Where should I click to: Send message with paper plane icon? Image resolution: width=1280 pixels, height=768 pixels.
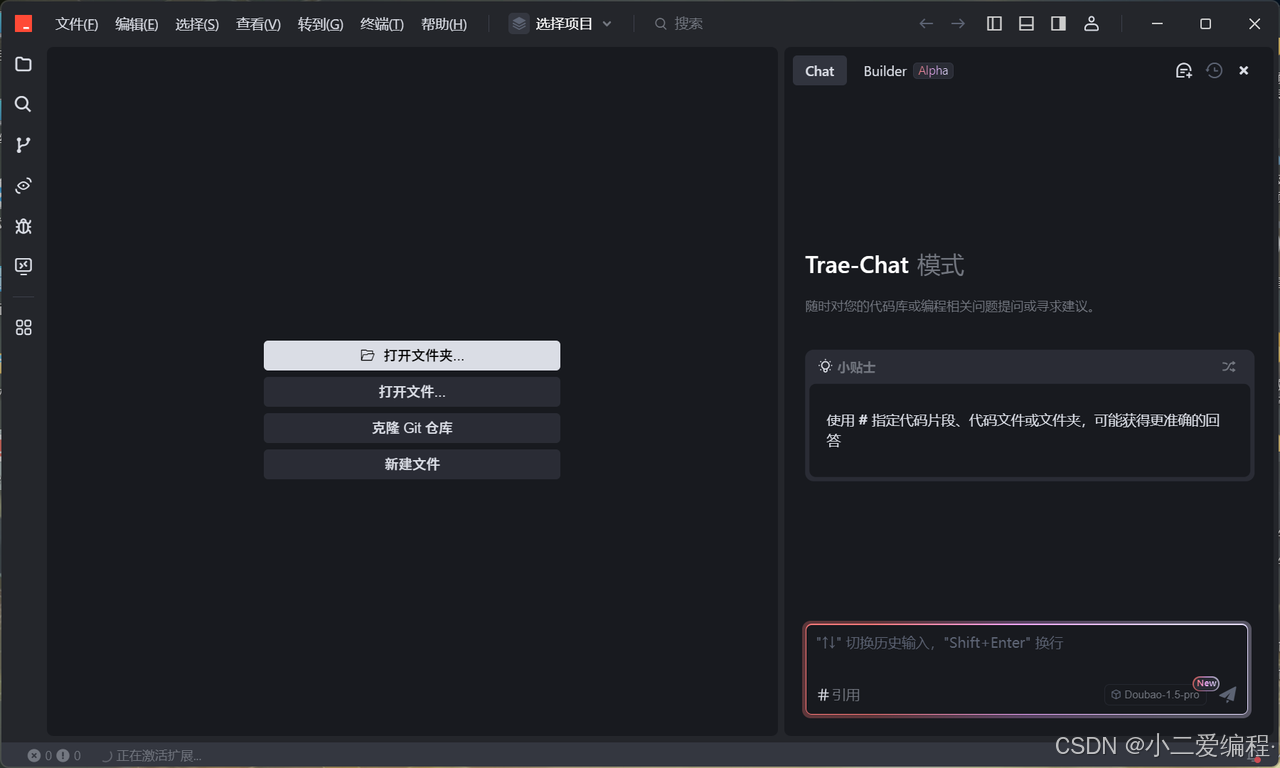[1228, 694]
